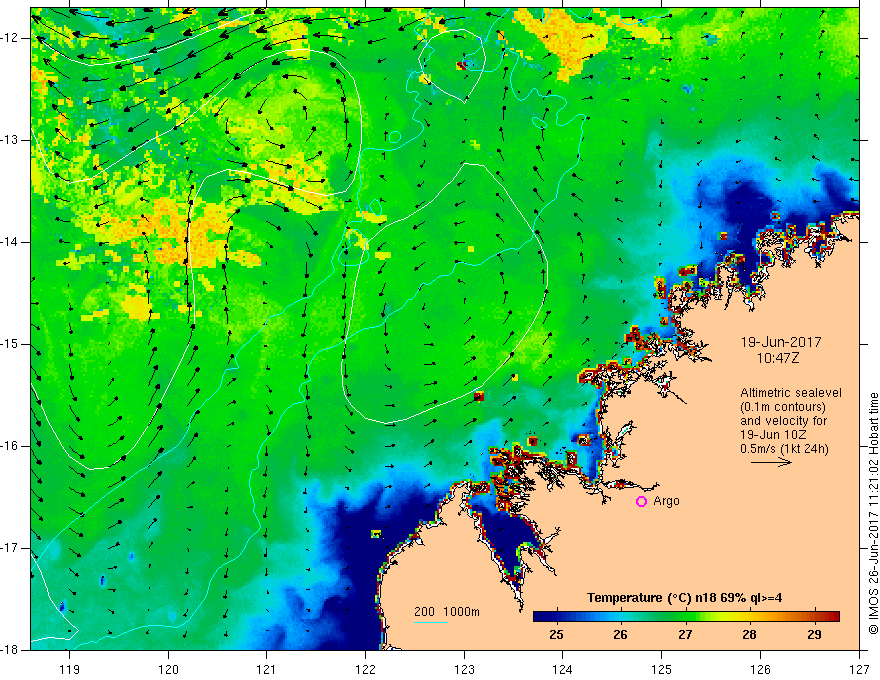
Task: Click the date text '19-Jun-2017'
Action: [x=781, y=342]
